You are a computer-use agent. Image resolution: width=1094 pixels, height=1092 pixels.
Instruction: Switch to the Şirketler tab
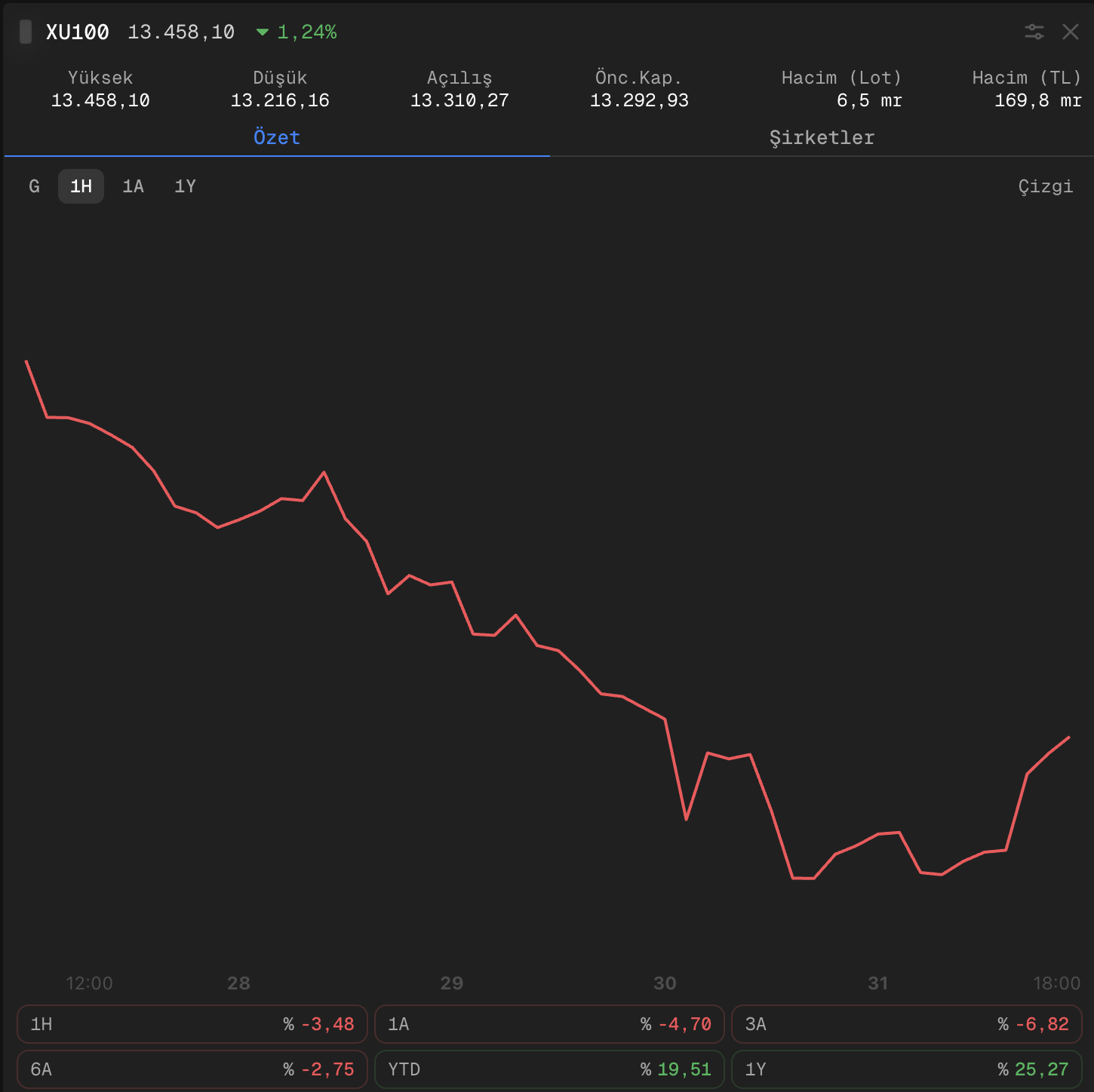coord(822,137)
